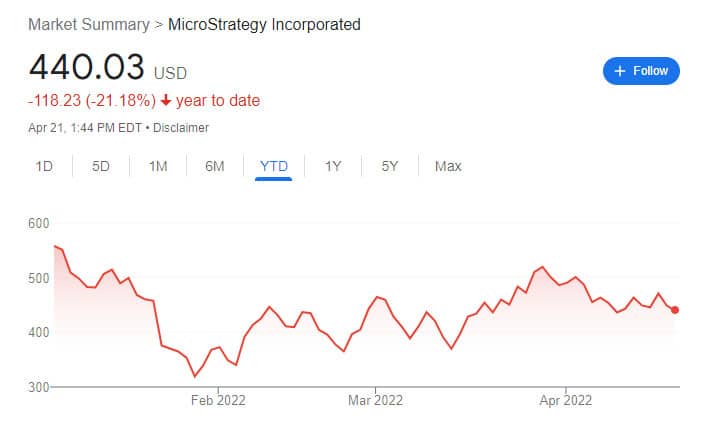Open the 5Y range tab
Image resolution: width=704 pixels, height=428 pixels.
pyautogui.click(x=390, y=166)
